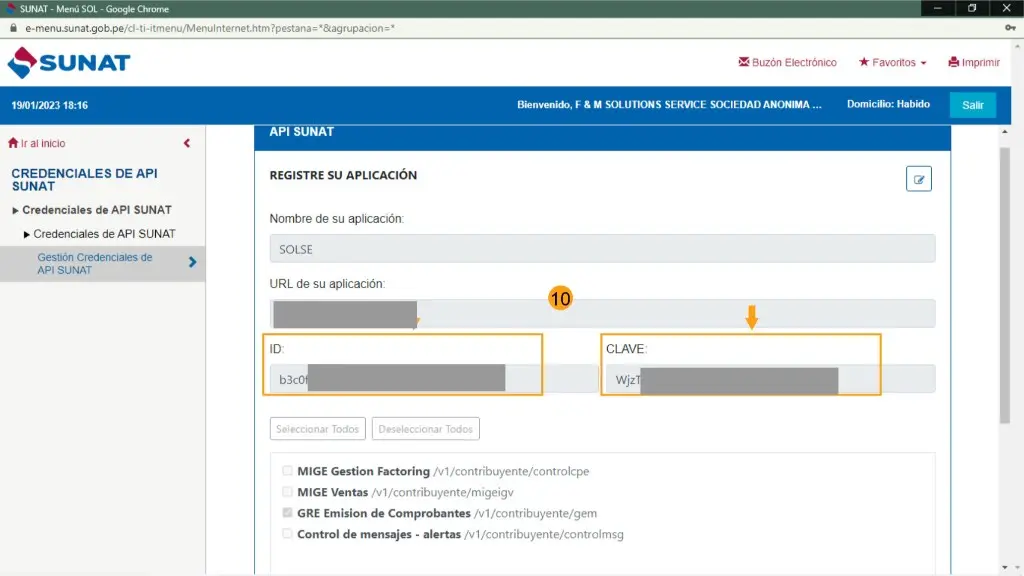This screenshot has width=1024, height=576.
Task: Toggle MIGE Ventas checkbox
Action: pos(287,492)
